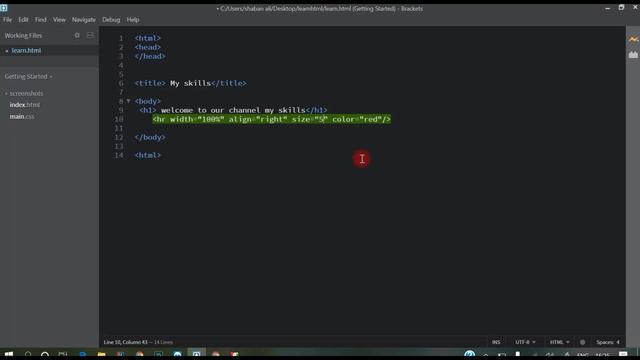Click the indent size value 4
The height and width of the screenshot is (360, 640).
[x=618, y=342]
